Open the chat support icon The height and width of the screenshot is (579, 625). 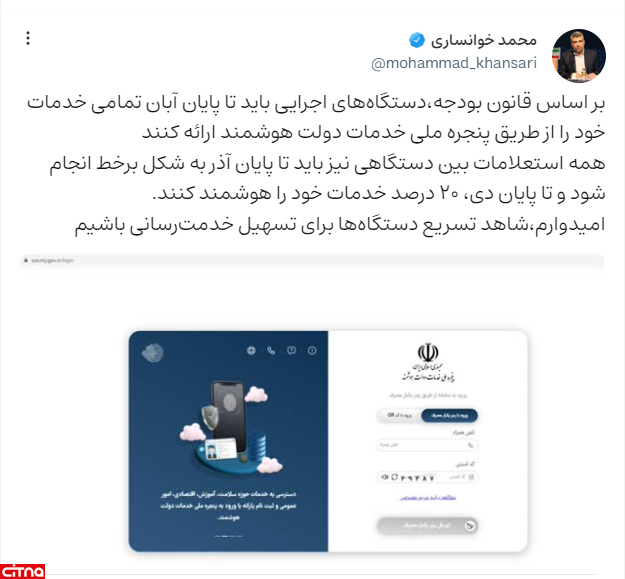tap(291, 350)
